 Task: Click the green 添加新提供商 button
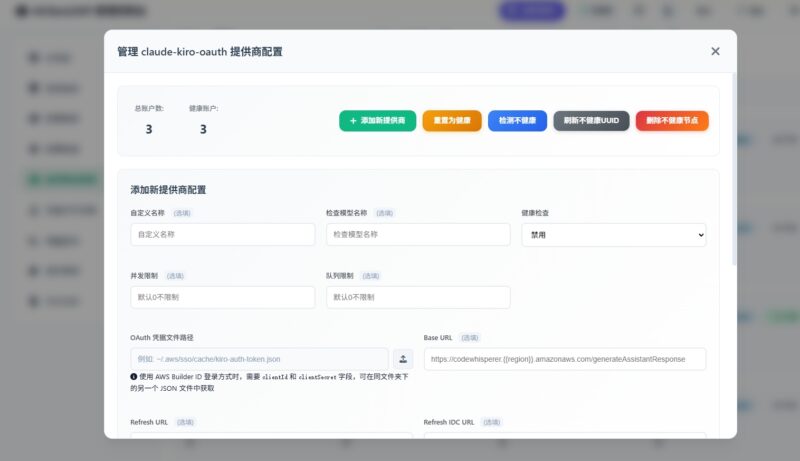[378, 120]
